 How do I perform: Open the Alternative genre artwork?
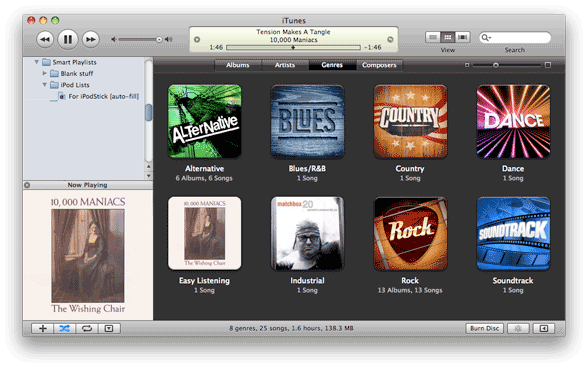coord(205,121)
